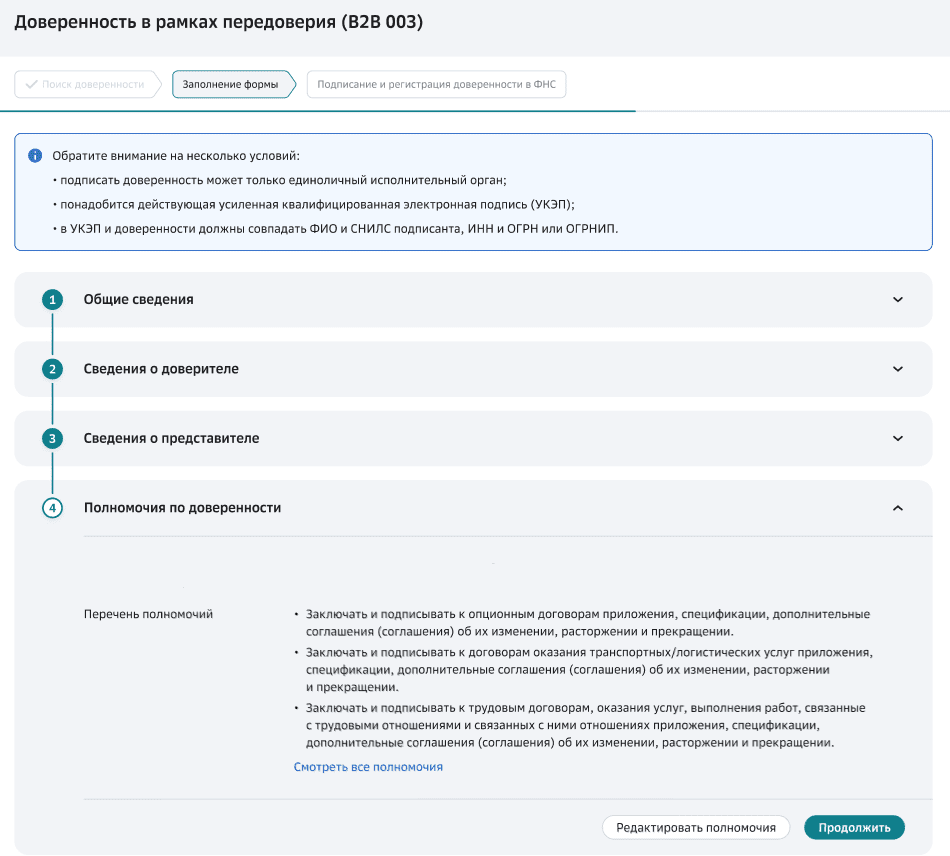Click page title Доверенность в рамках передоверия
Screen dimensions: 950x856
point(219,22)
